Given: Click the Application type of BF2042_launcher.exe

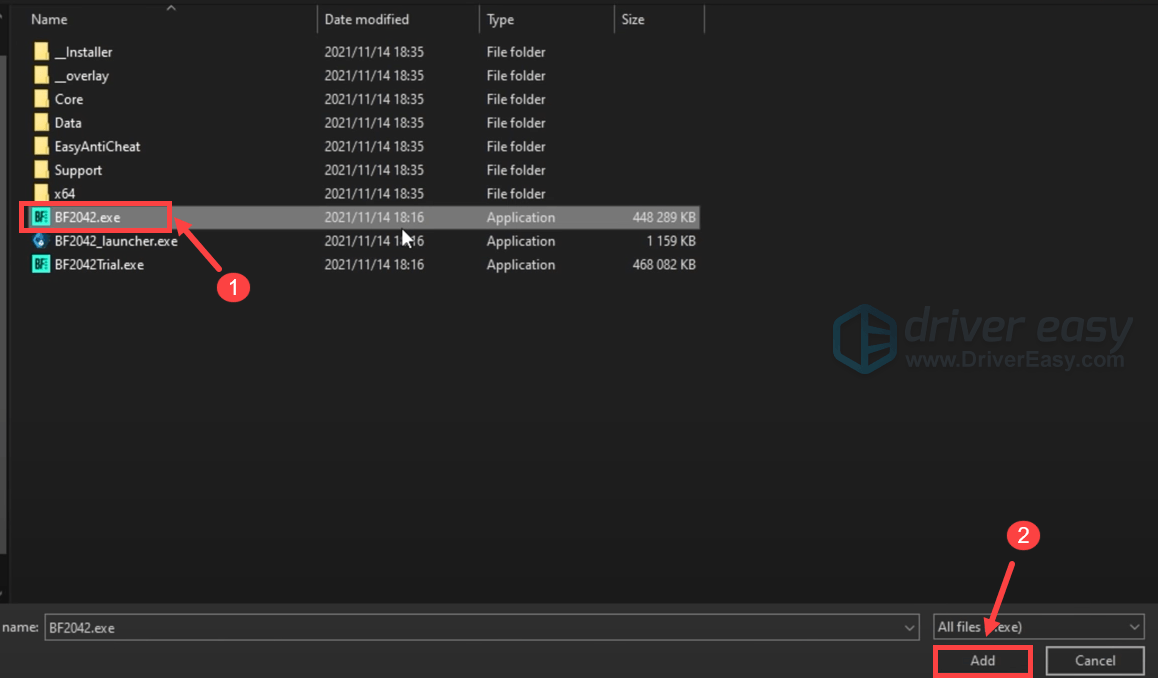Looking at the screenshot, I should pos(521,241).
